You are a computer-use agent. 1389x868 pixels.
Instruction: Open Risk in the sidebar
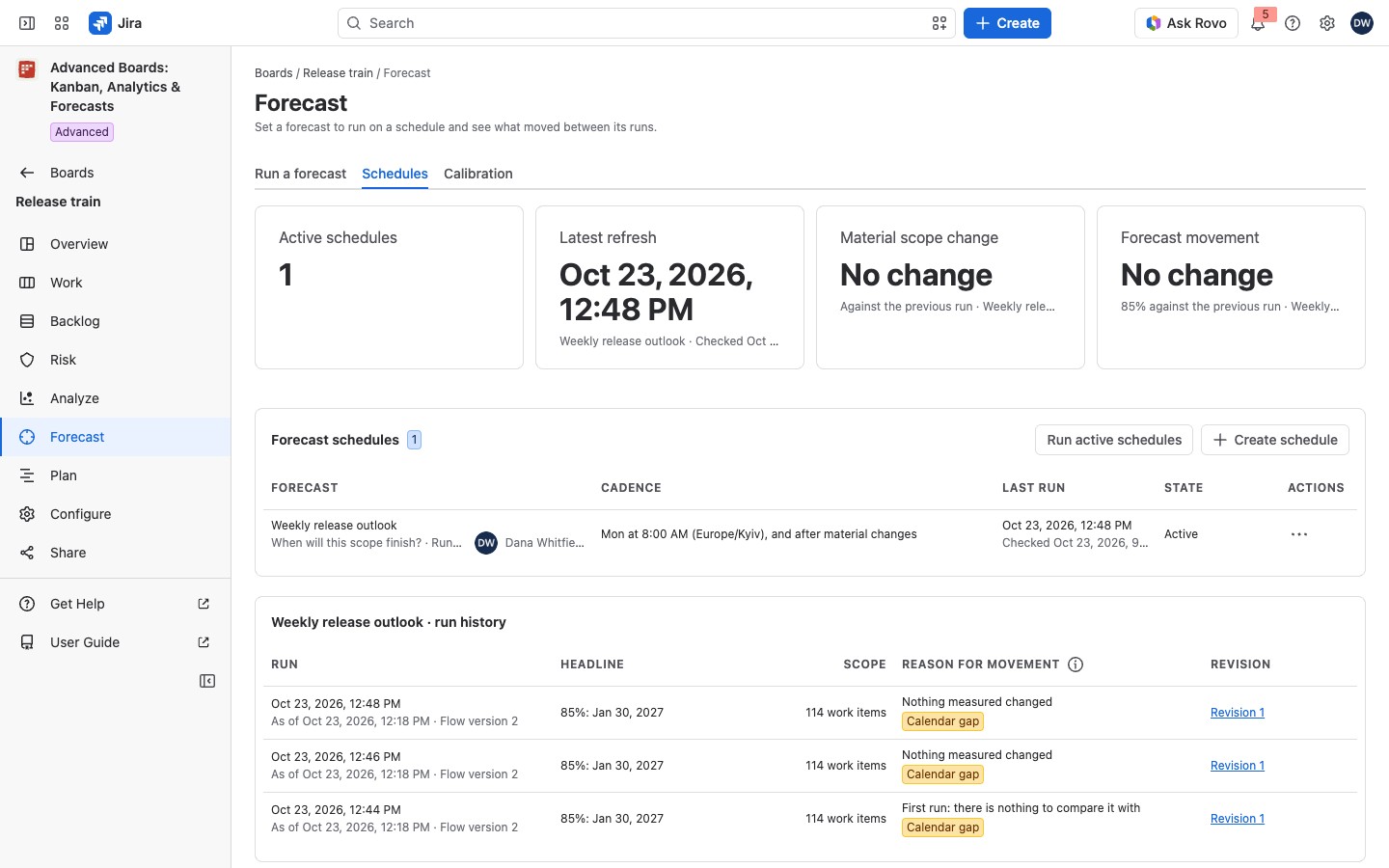(116, 360)
